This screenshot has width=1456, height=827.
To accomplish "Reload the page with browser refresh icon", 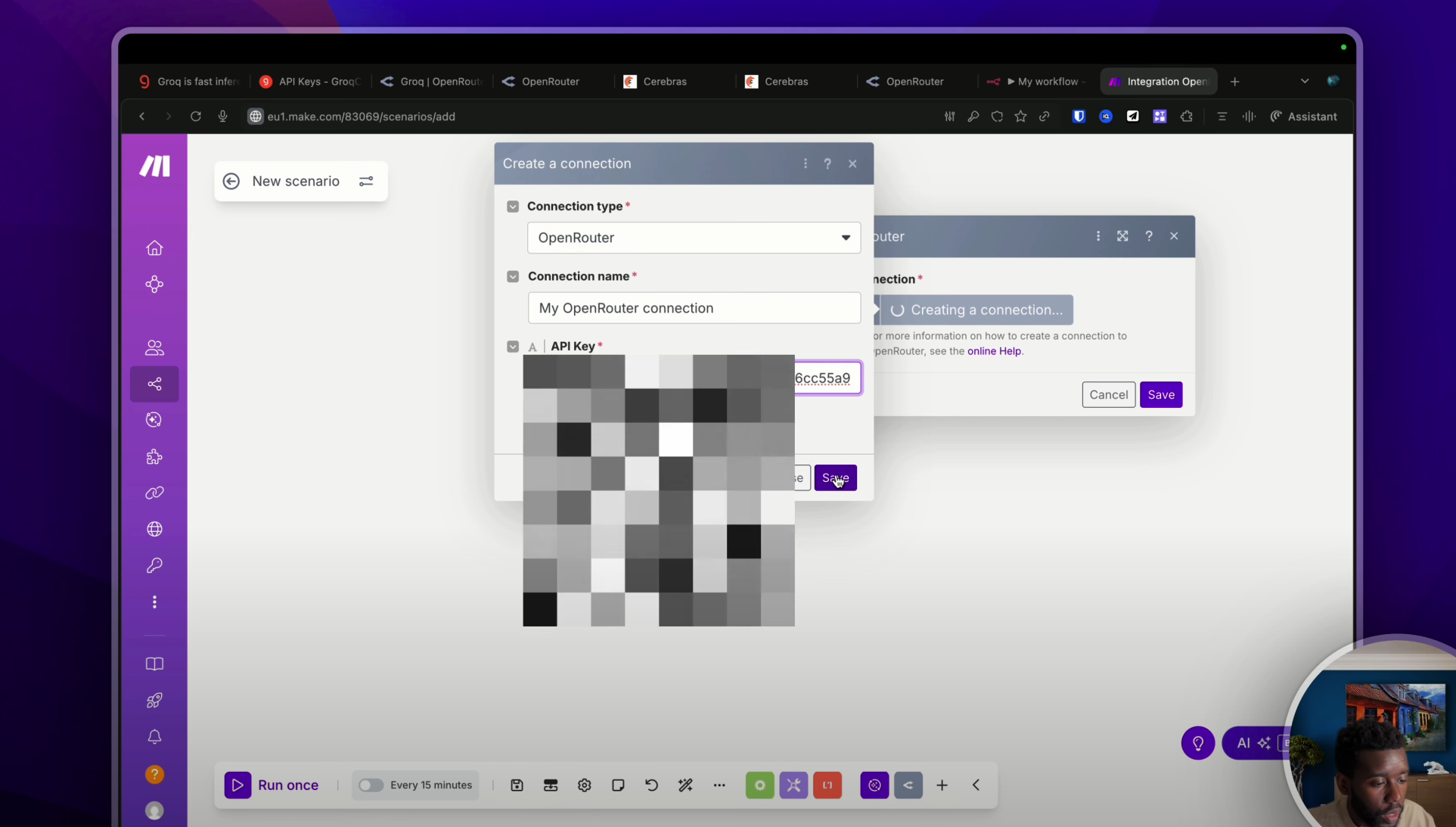I will pos(196,117).
